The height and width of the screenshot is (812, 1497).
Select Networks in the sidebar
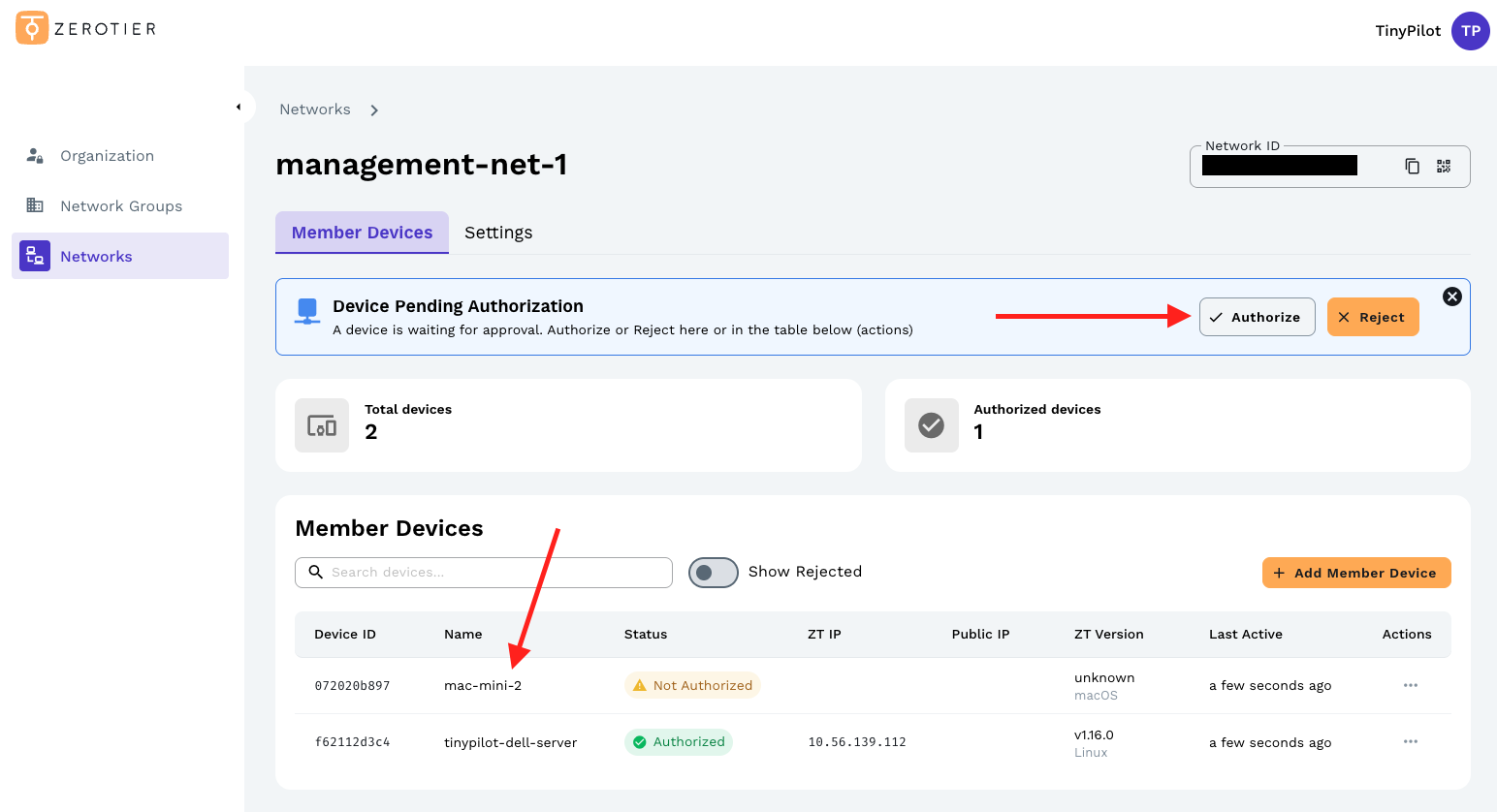click(x=96, y=256)
